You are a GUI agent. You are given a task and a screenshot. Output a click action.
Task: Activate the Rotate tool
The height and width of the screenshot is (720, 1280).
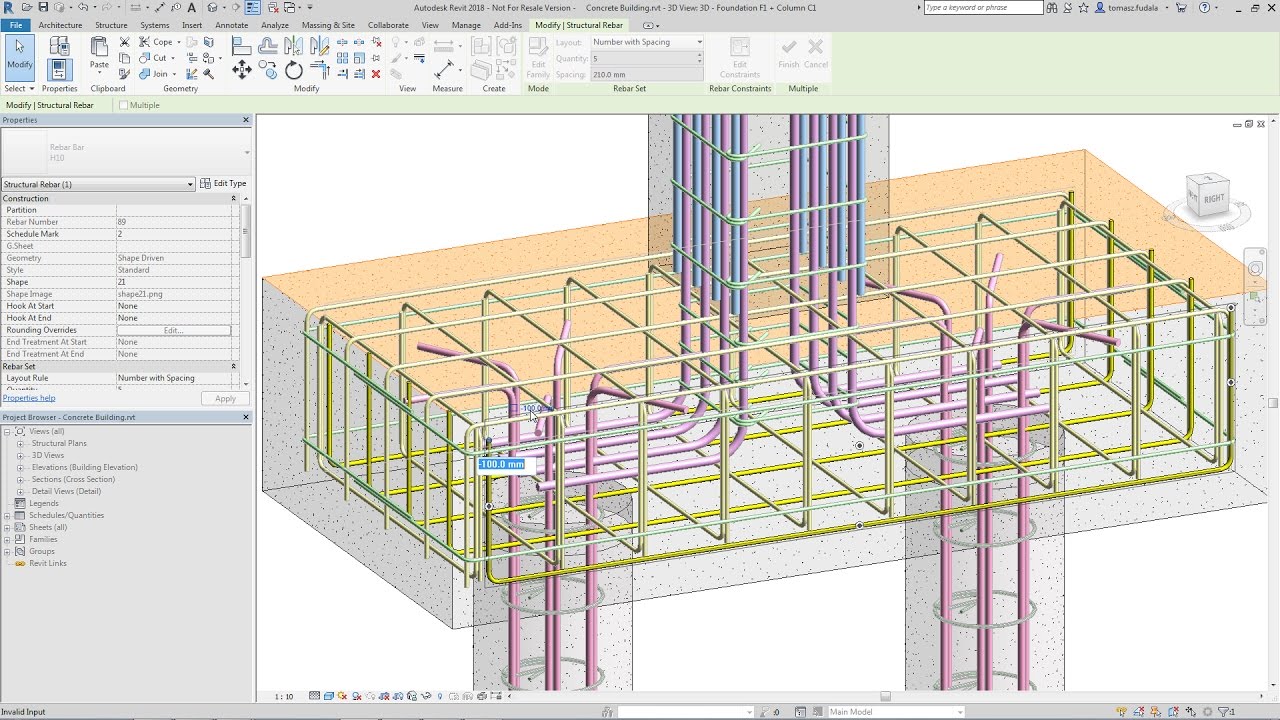(x=294, y=69)
